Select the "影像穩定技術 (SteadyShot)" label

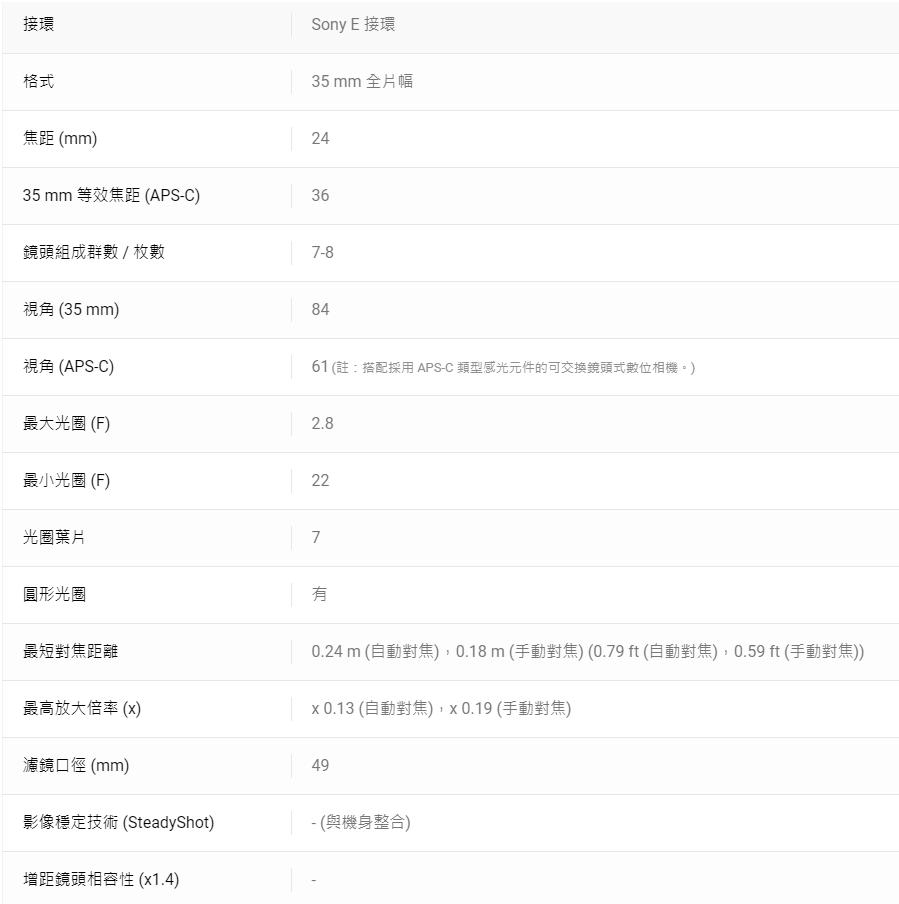click(118, 822)
